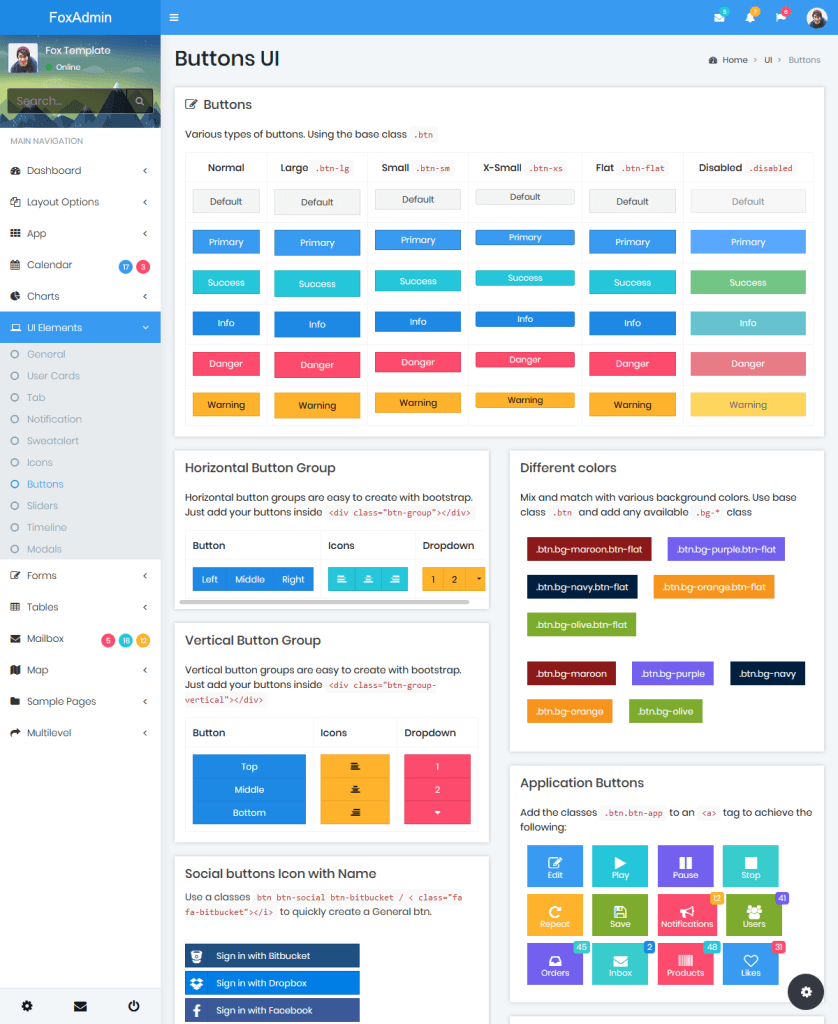Open the Inbox application button

point(620,963)
